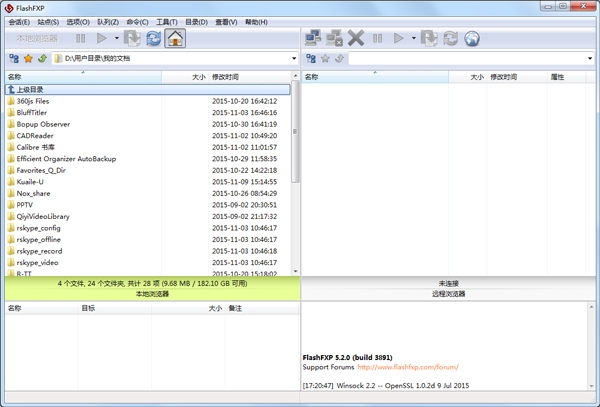Image resolution: width=600 pixels, height=407 pixels.
Task: Click the home directory icon in left toolbar
Action: [175, 38]
